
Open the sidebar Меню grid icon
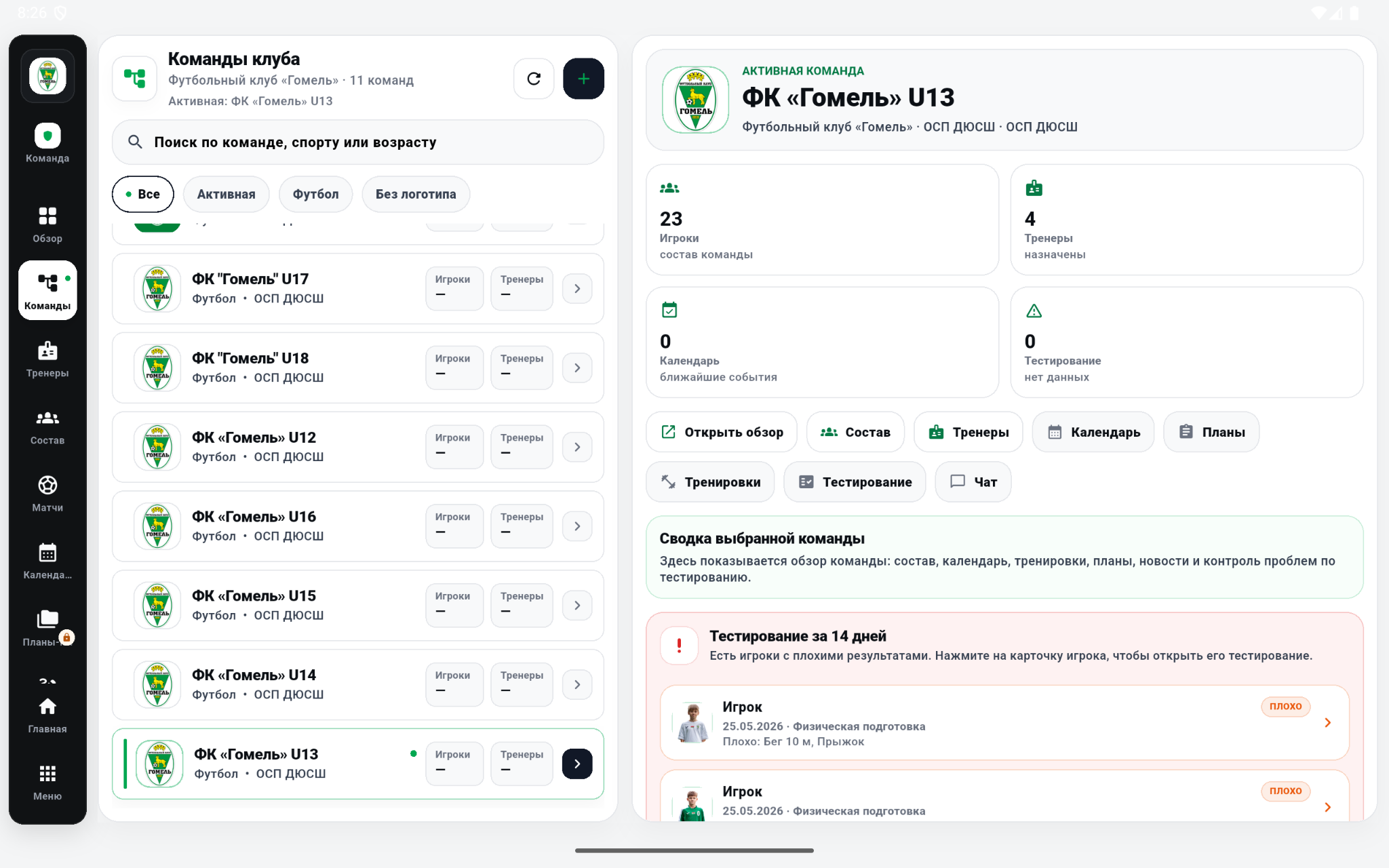47,782
